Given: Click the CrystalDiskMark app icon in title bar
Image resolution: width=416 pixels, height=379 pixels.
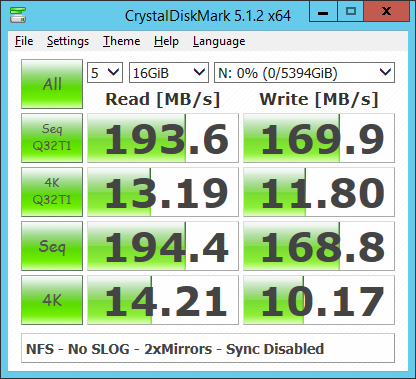Looking at the screenshot, I should click(18, 15).
